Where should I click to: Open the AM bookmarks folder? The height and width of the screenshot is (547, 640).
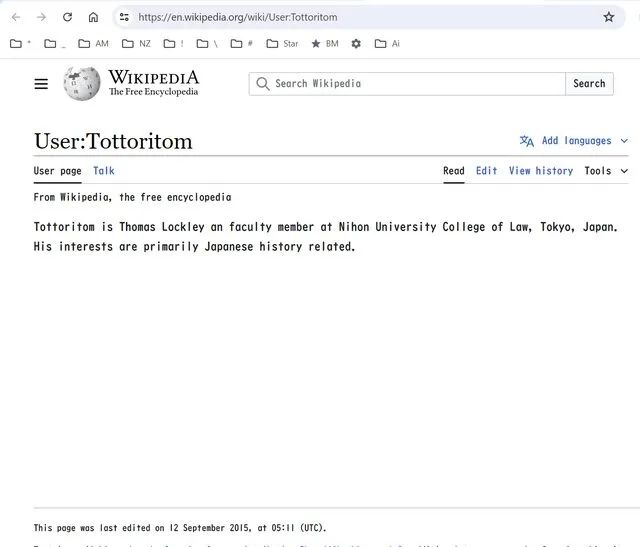click(x=94, y=44)
